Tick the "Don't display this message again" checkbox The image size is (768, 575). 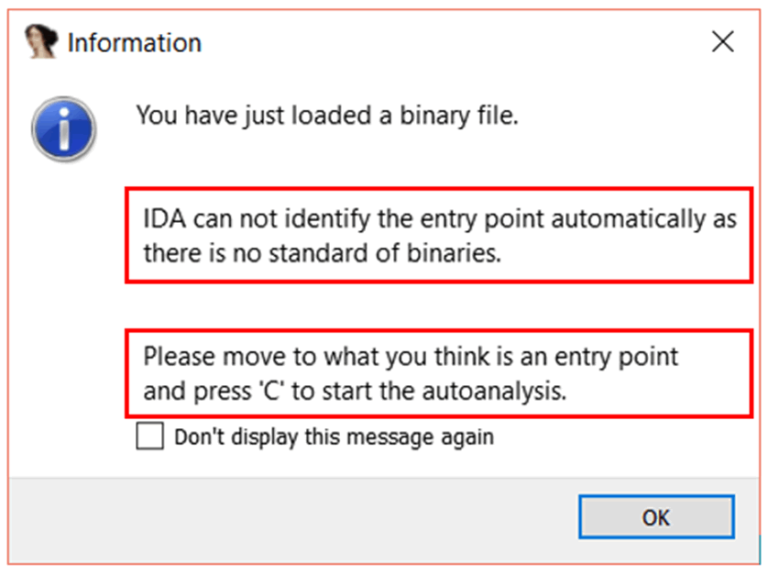(150, 437)
